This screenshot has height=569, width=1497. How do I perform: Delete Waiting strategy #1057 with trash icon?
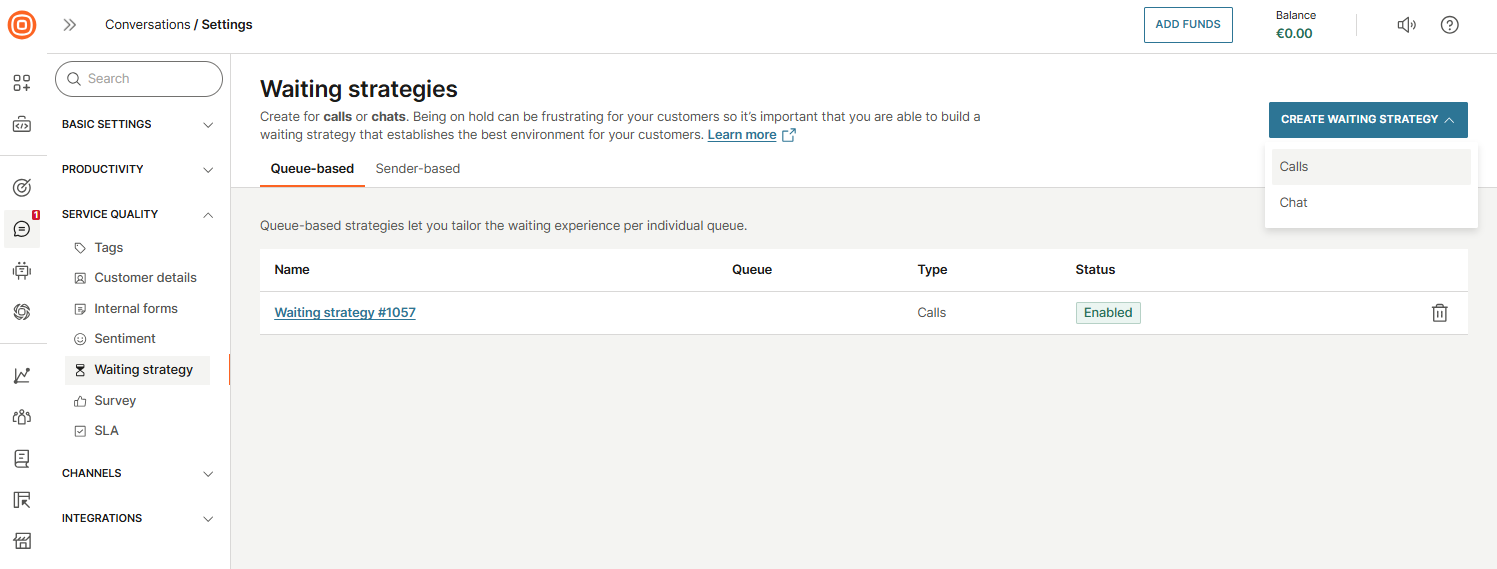1439,313
